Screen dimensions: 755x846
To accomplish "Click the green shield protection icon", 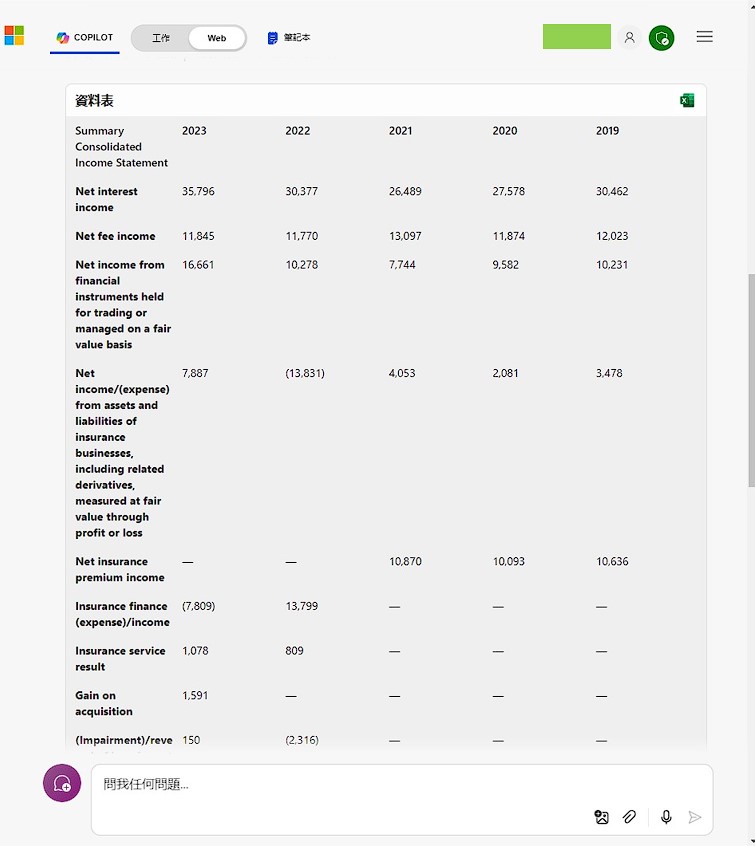I will pos(661,38).
